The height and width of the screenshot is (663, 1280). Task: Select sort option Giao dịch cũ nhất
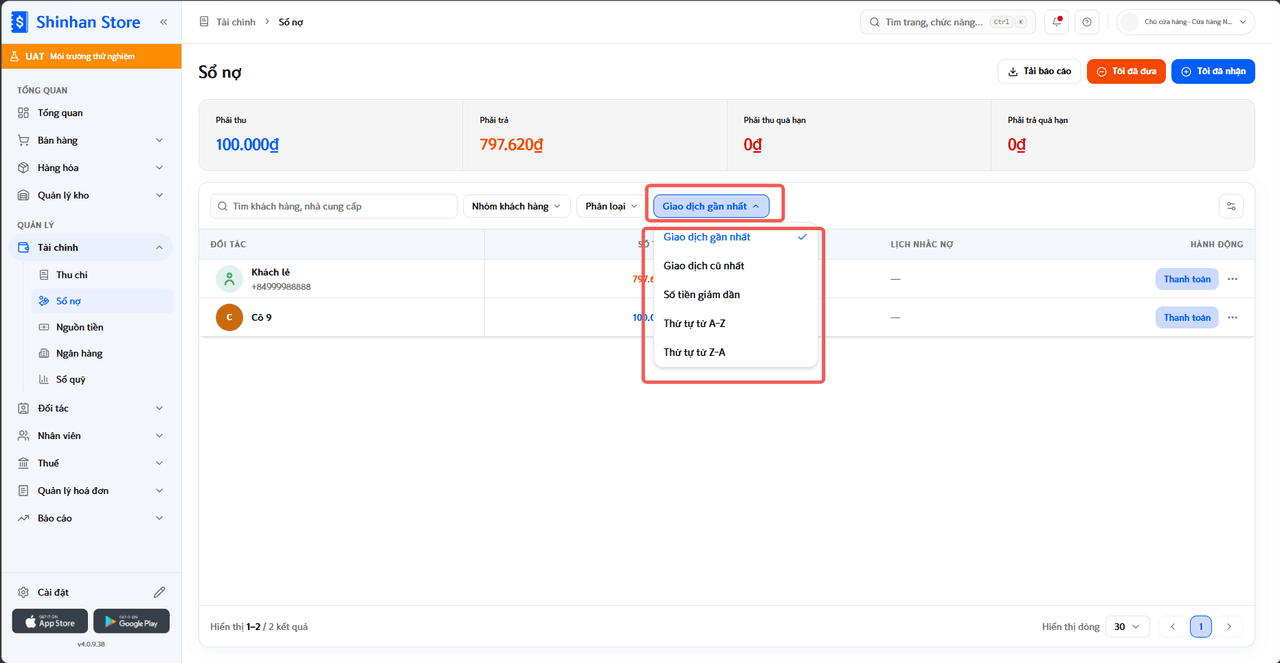(x=735, y=266)
